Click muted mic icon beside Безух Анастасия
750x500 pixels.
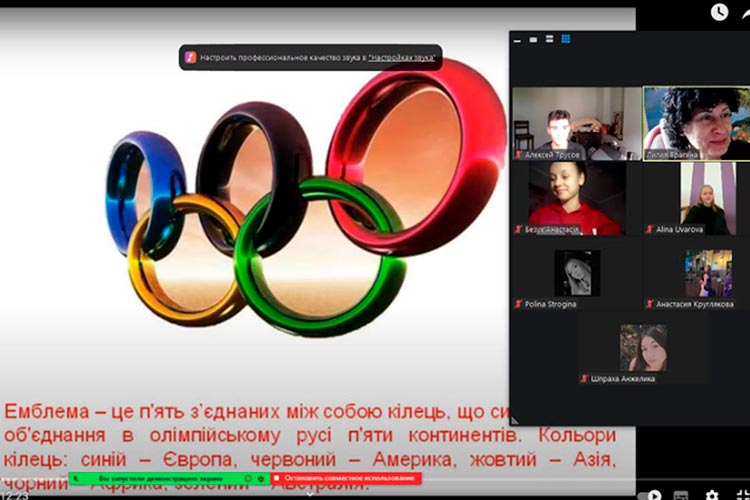(x=518, y=229)
